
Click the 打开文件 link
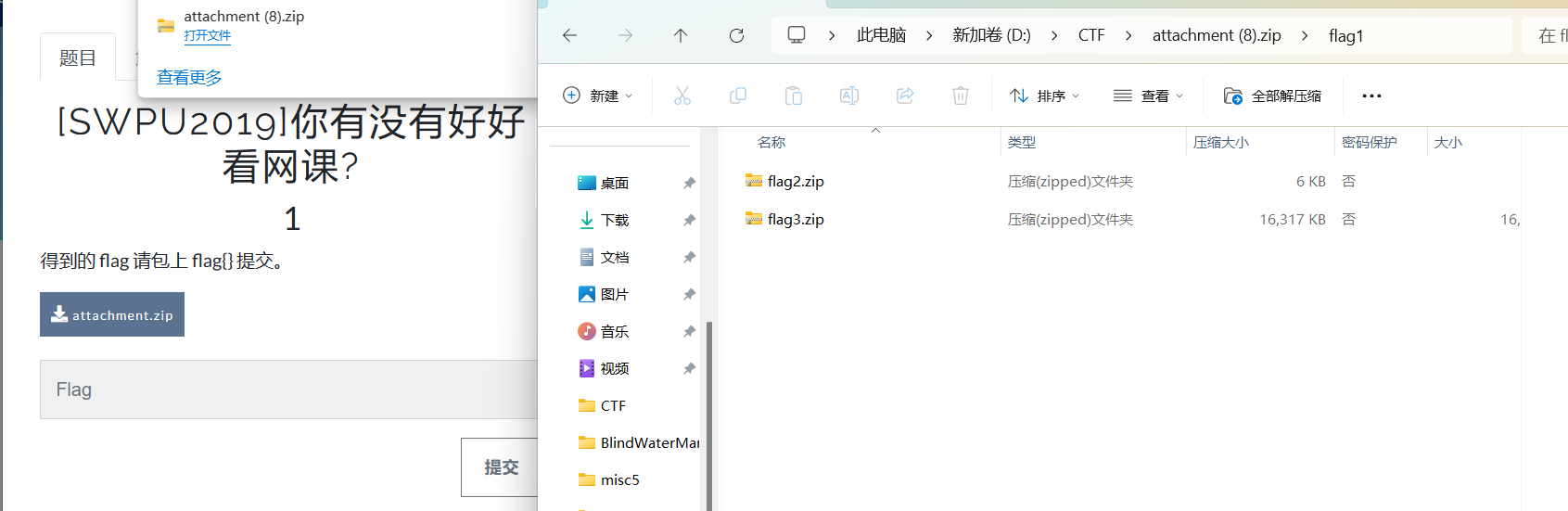click(x=208, y=35)
